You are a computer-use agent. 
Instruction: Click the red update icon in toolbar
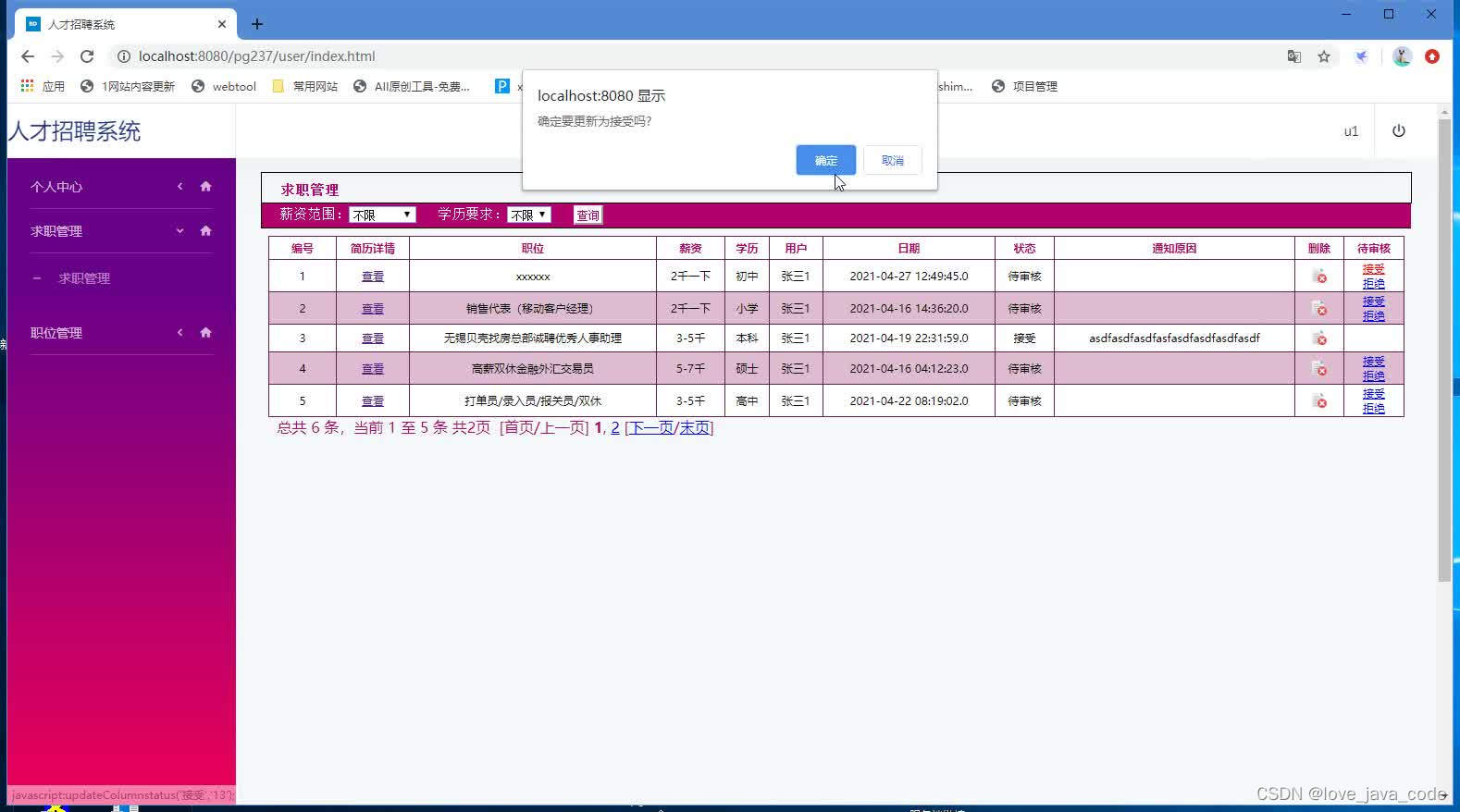tap(1432, 56)
